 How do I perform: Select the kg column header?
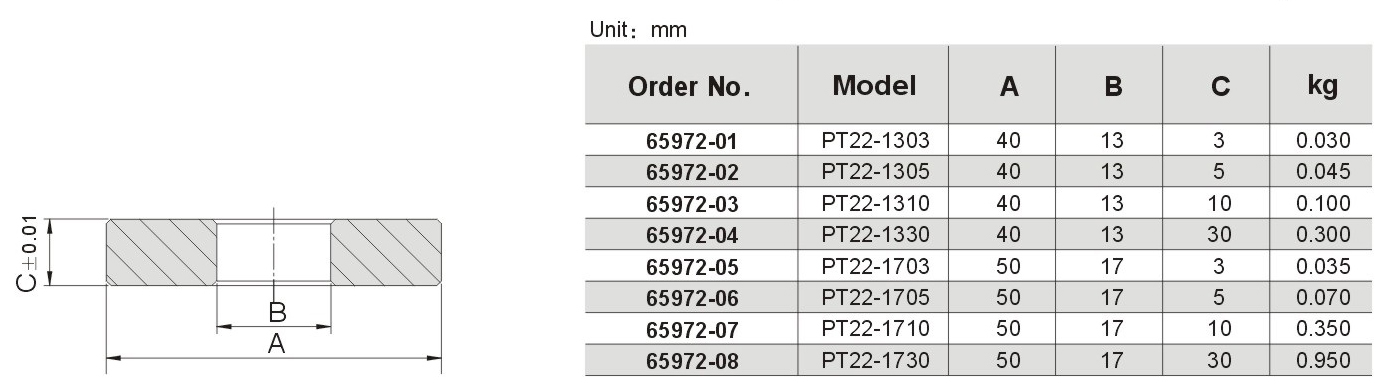click(1322, 86)
